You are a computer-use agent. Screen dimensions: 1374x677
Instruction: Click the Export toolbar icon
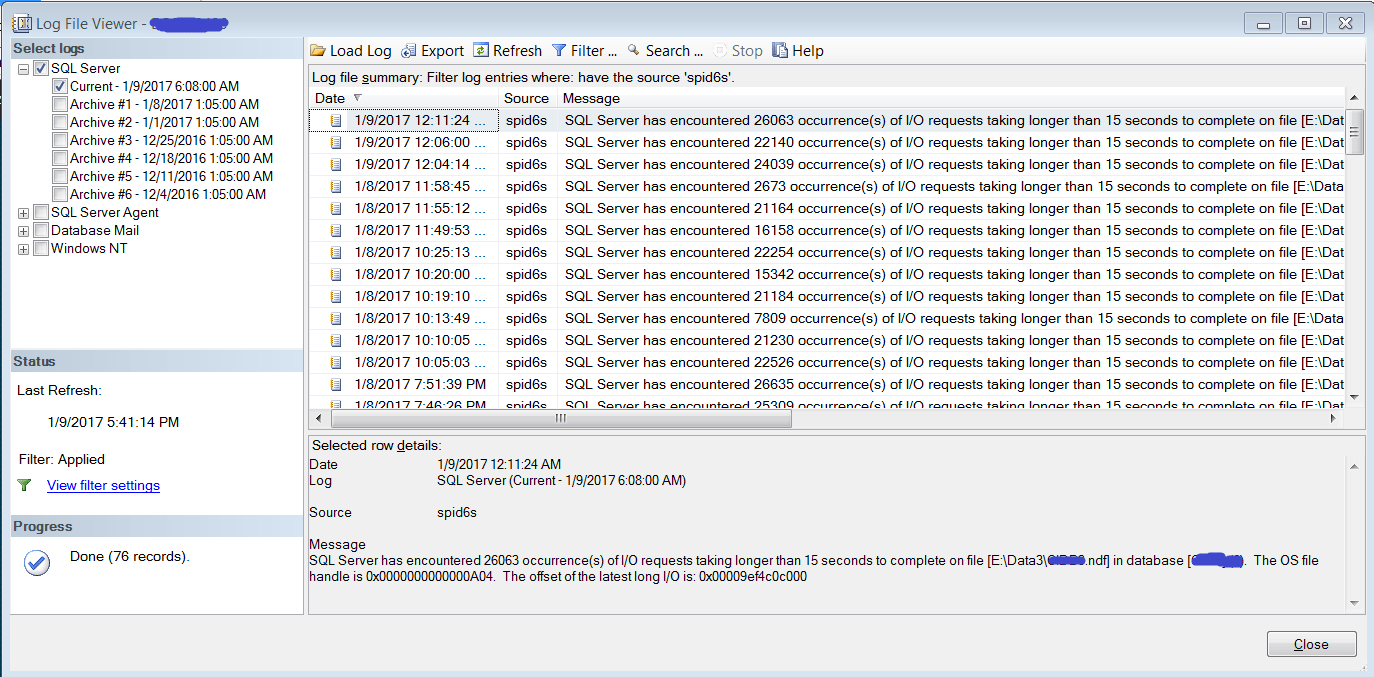(x=408, y=51)
